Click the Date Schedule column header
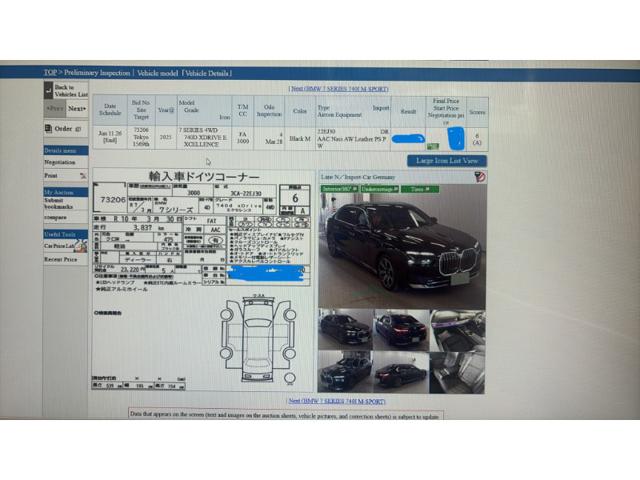This screenshot has height=480, width=640. [x=110, y=109]
